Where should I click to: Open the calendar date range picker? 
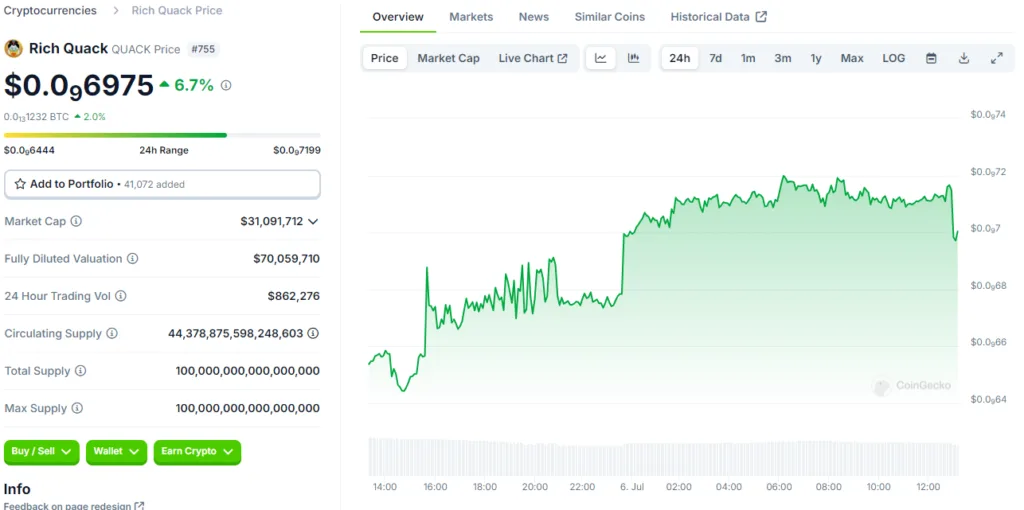[x=931, y=58]
